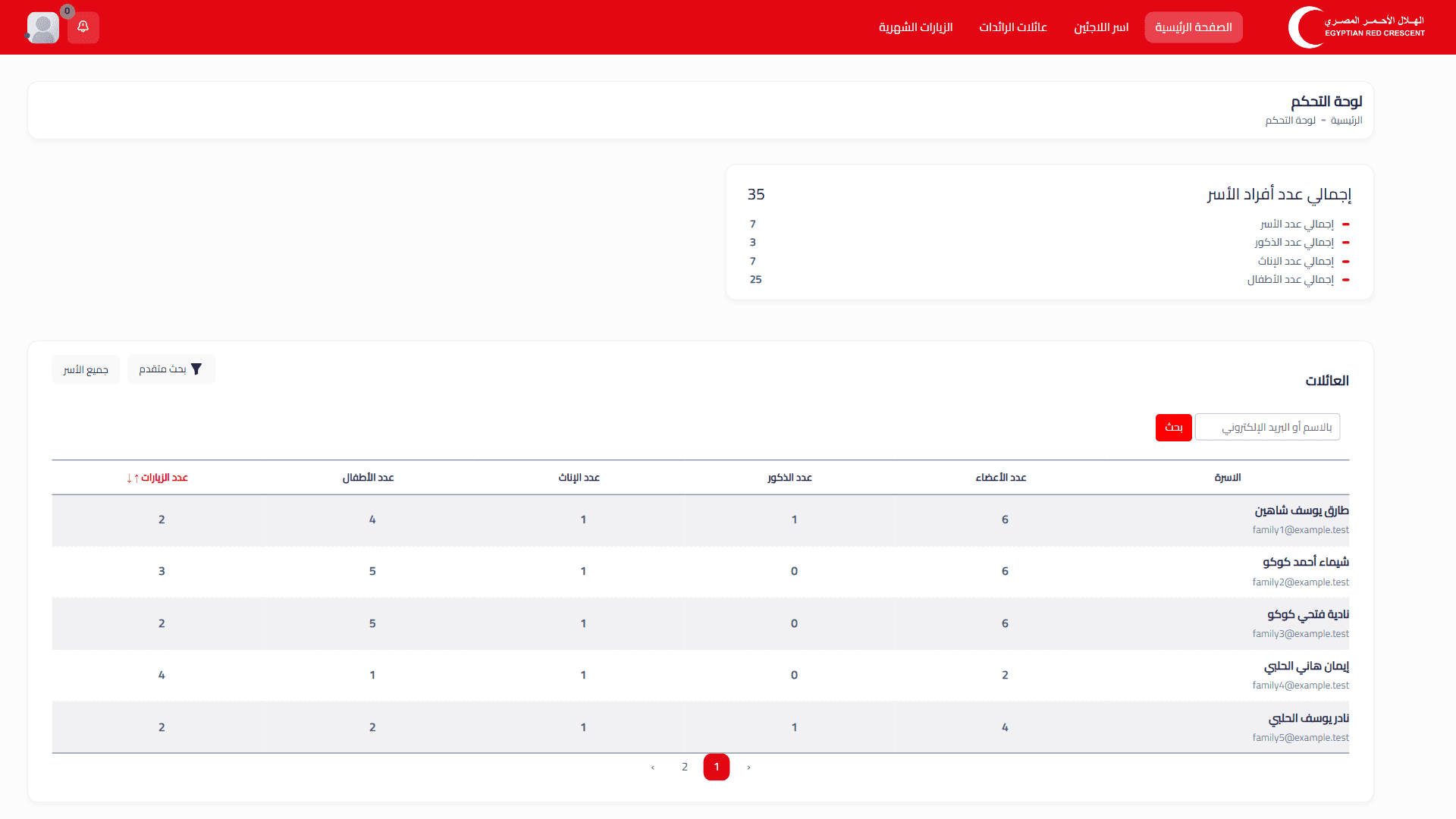The height and width of the screenshot is (819, 1456).
Task: Click the عدد الإناث column header
Action: point(579,478)
